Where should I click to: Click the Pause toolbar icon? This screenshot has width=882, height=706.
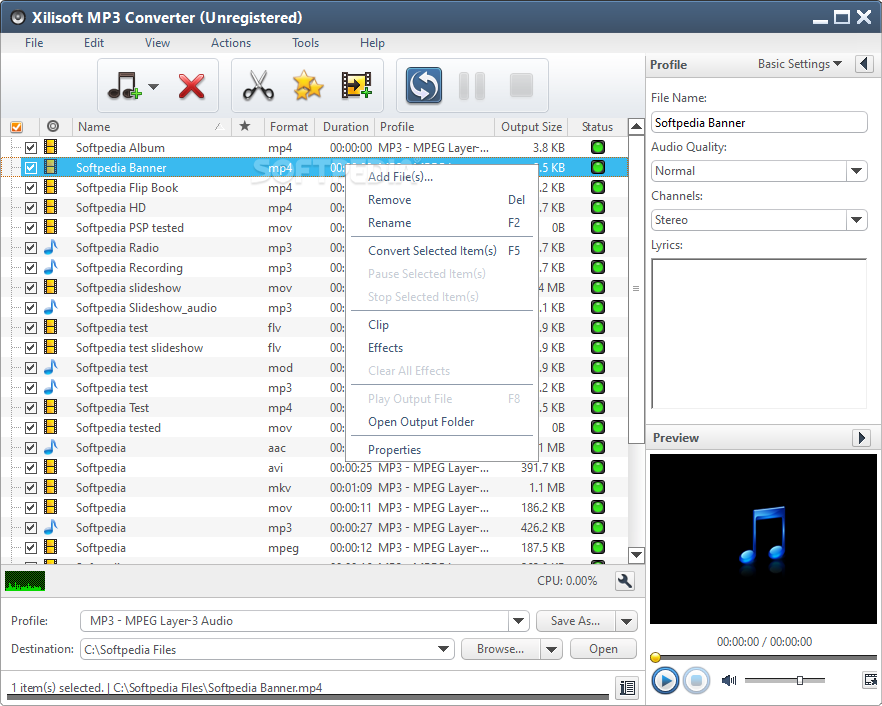pyautogui.click(x=472, y=86)
